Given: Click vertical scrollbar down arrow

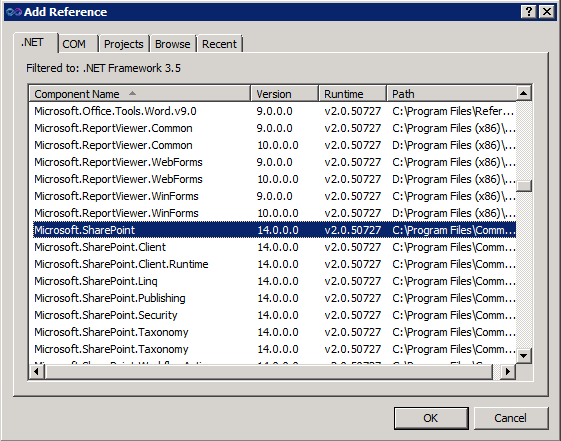Looking at the screenshot, I should click(x=524, y=356).
